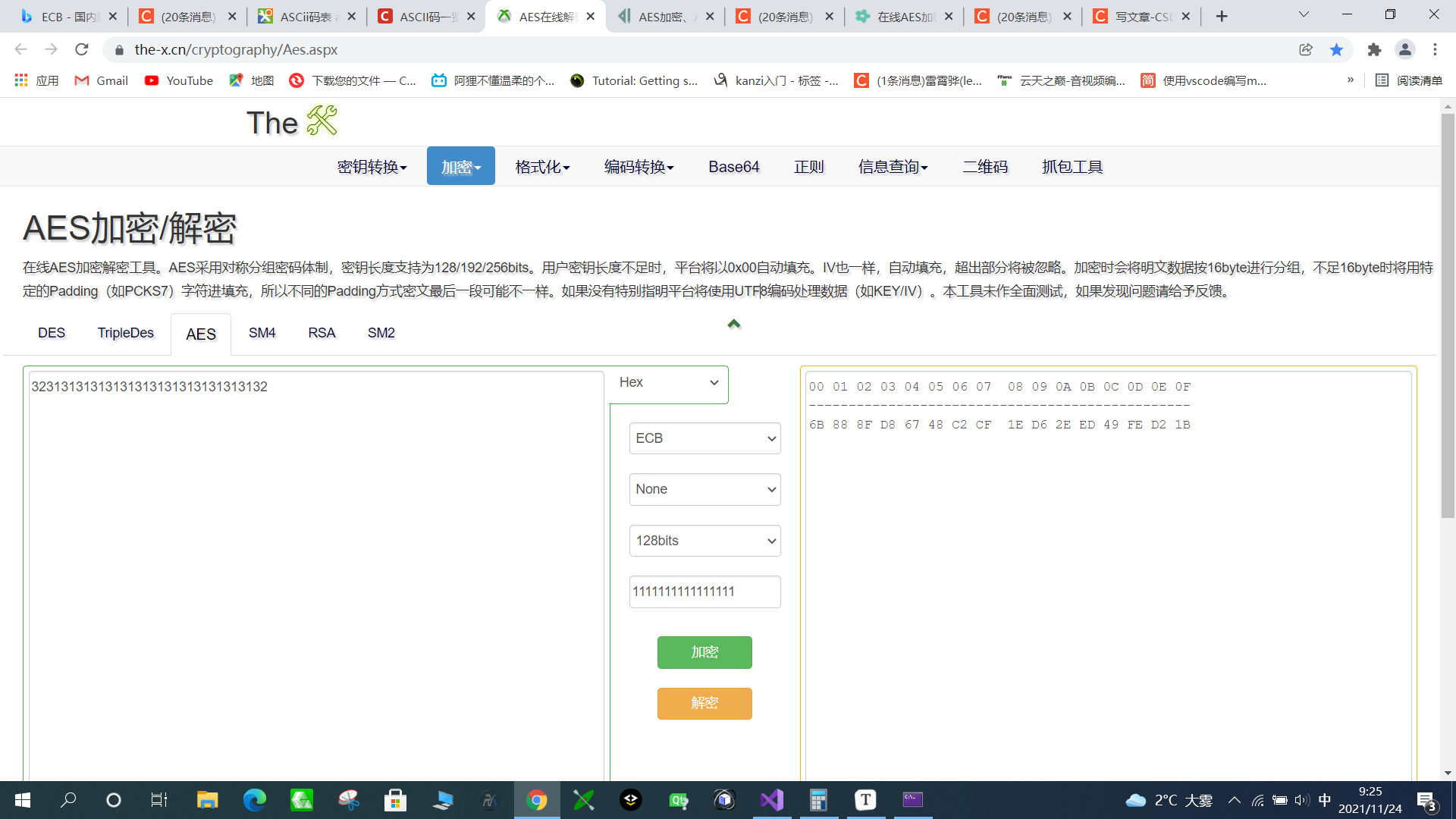
Task: Open the 阅读清单 reading list
Action: tap(1410, 80)
